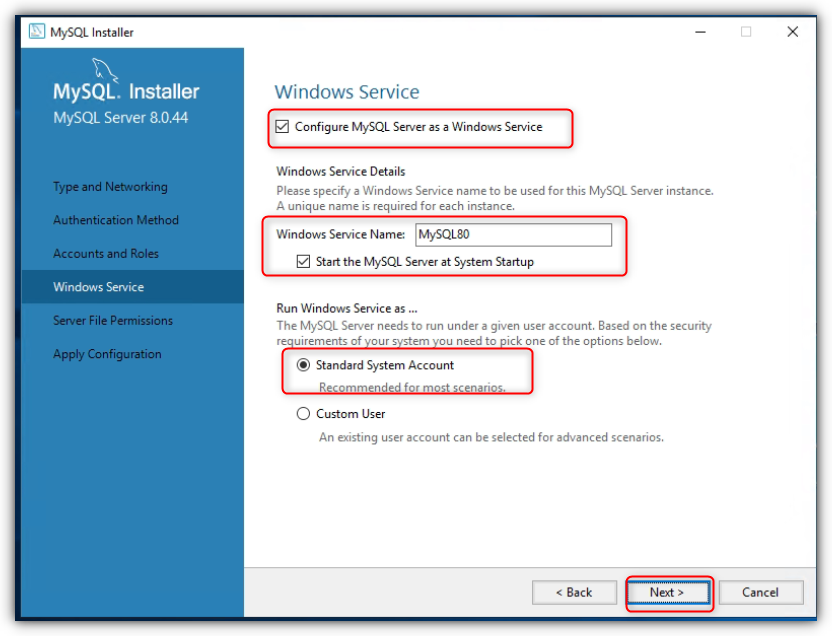Screen dimensions: 832x636
Task: Select the Windows Service sidebar step
Action: tap(132, 287)
